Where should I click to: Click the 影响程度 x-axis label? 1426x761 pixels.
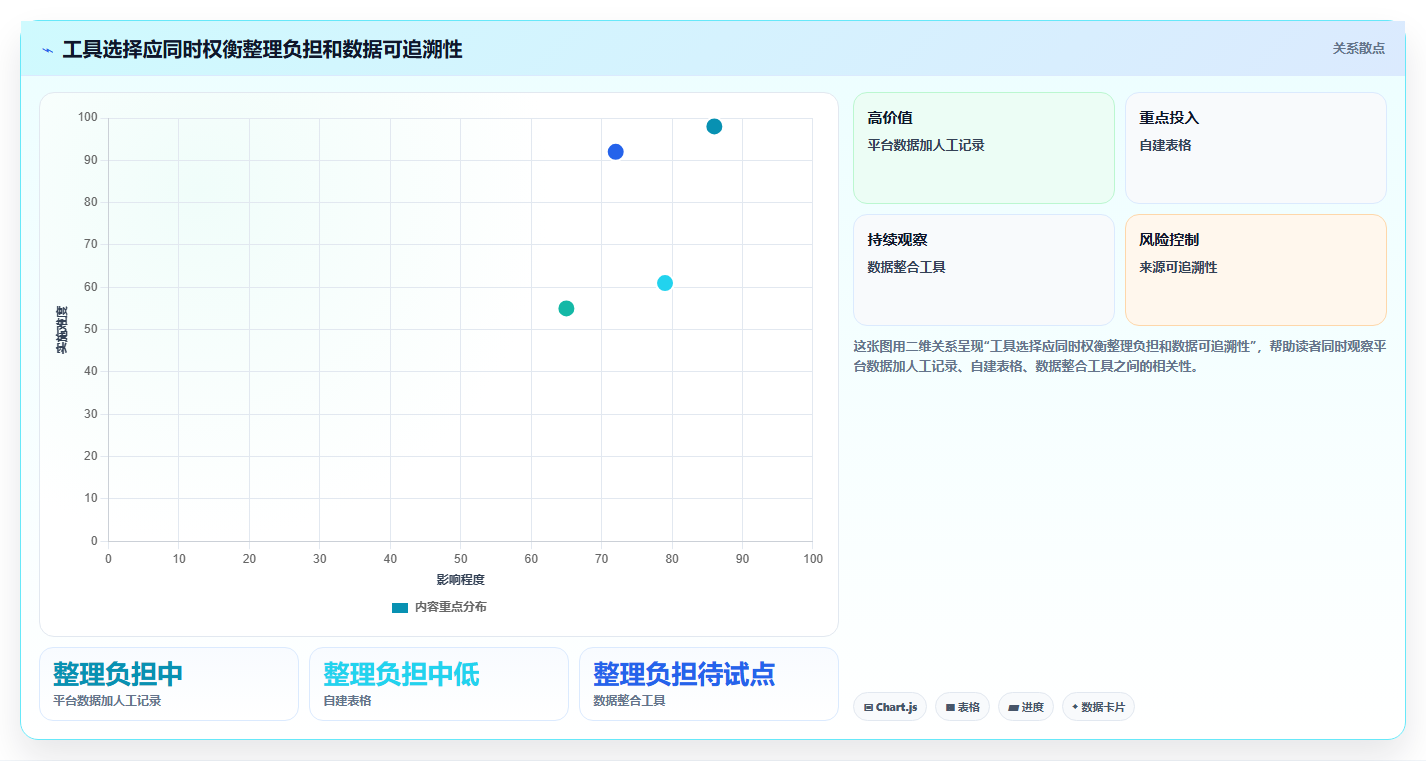pyautogui.click(x=460, y=580)
